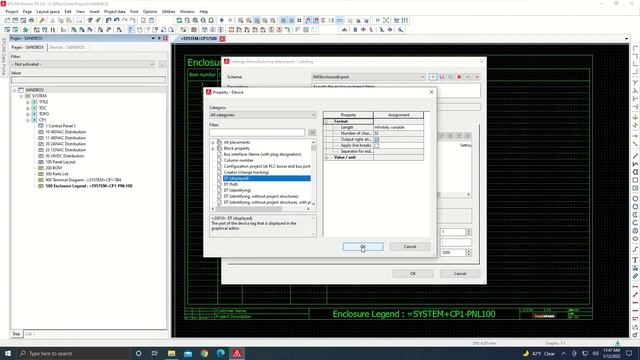Select the Text tool in right sidebar
The image size is (640, 360).
coord(635,260)
